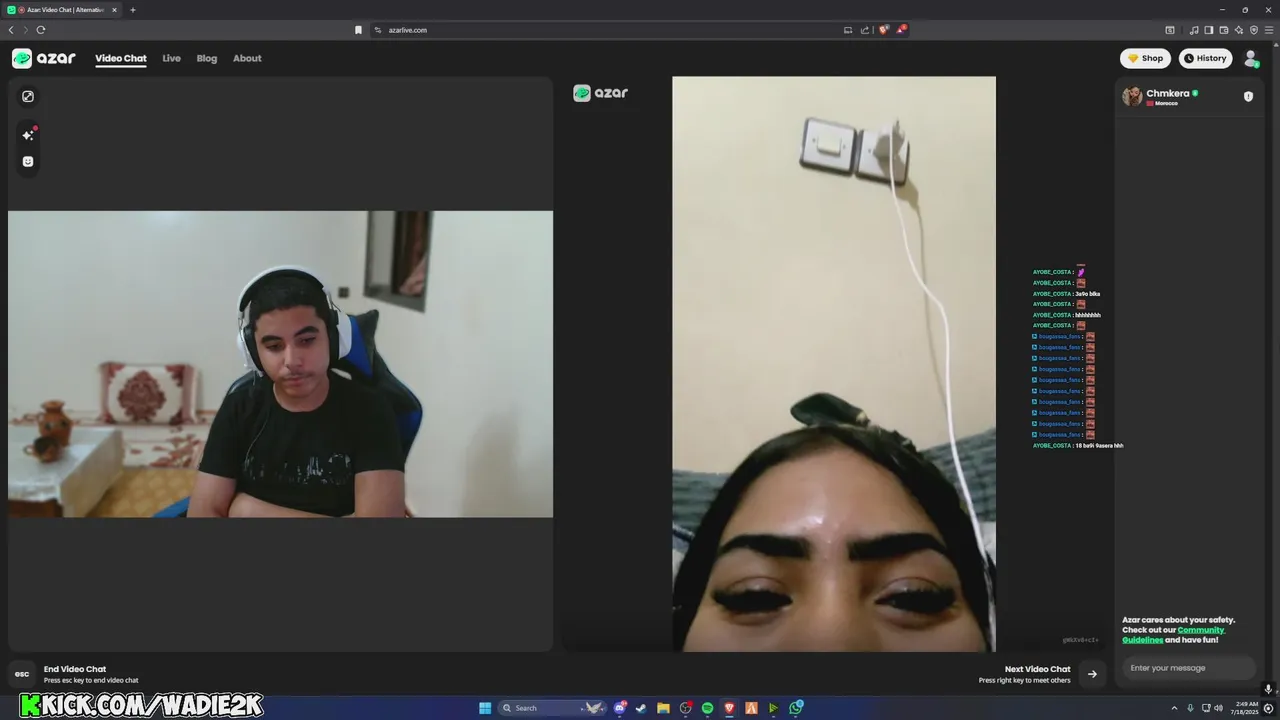Toggle the camera-off slash icon
This screenshot has height=720, width=1280.
click(28, 96)
